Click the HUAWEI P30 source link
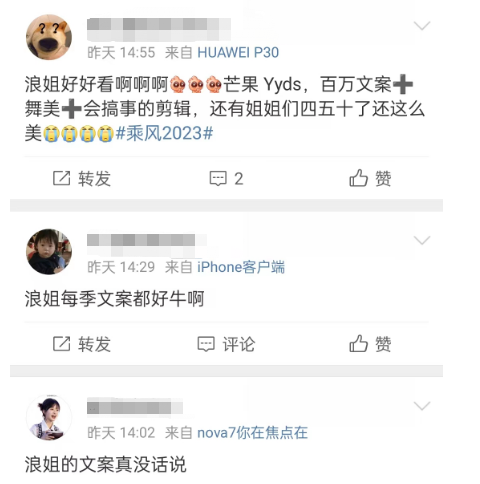This screenshot has width=480, height=484. [238, 53]
